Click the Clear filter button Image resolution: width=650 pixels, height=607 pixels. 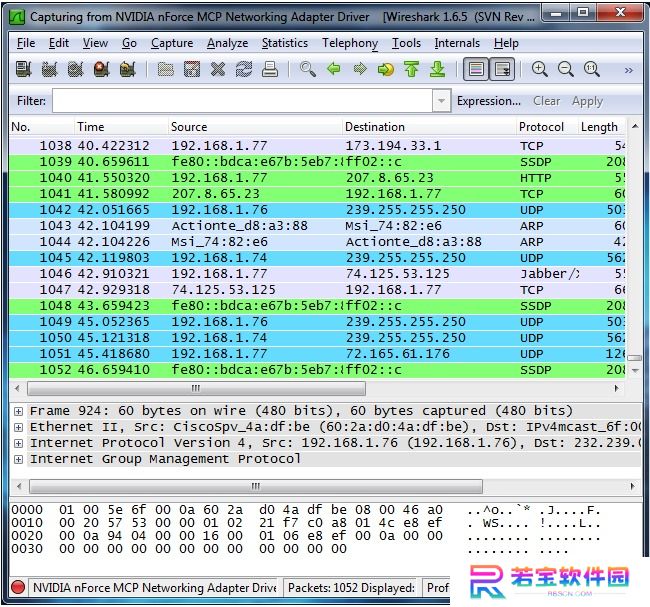(x=546, y=101)
